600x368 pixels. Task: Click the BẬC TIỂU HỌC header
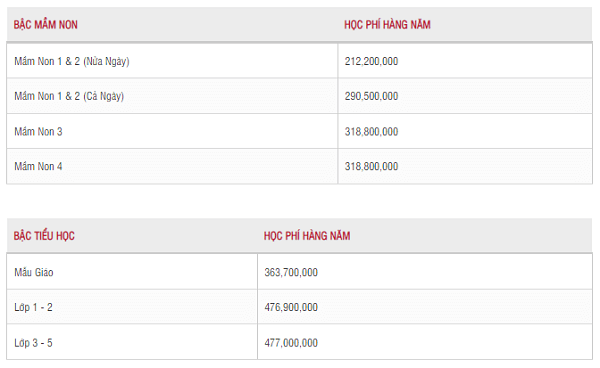[44, 236]
